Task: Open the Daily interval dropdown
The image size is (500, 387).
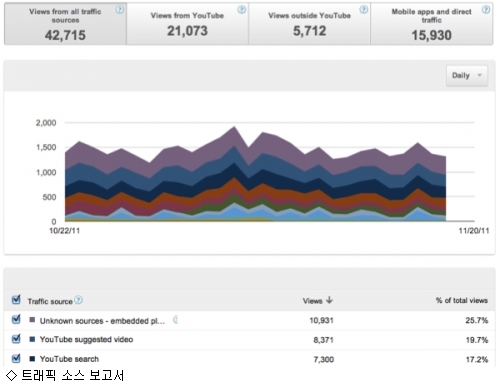Action: [467, 76]
